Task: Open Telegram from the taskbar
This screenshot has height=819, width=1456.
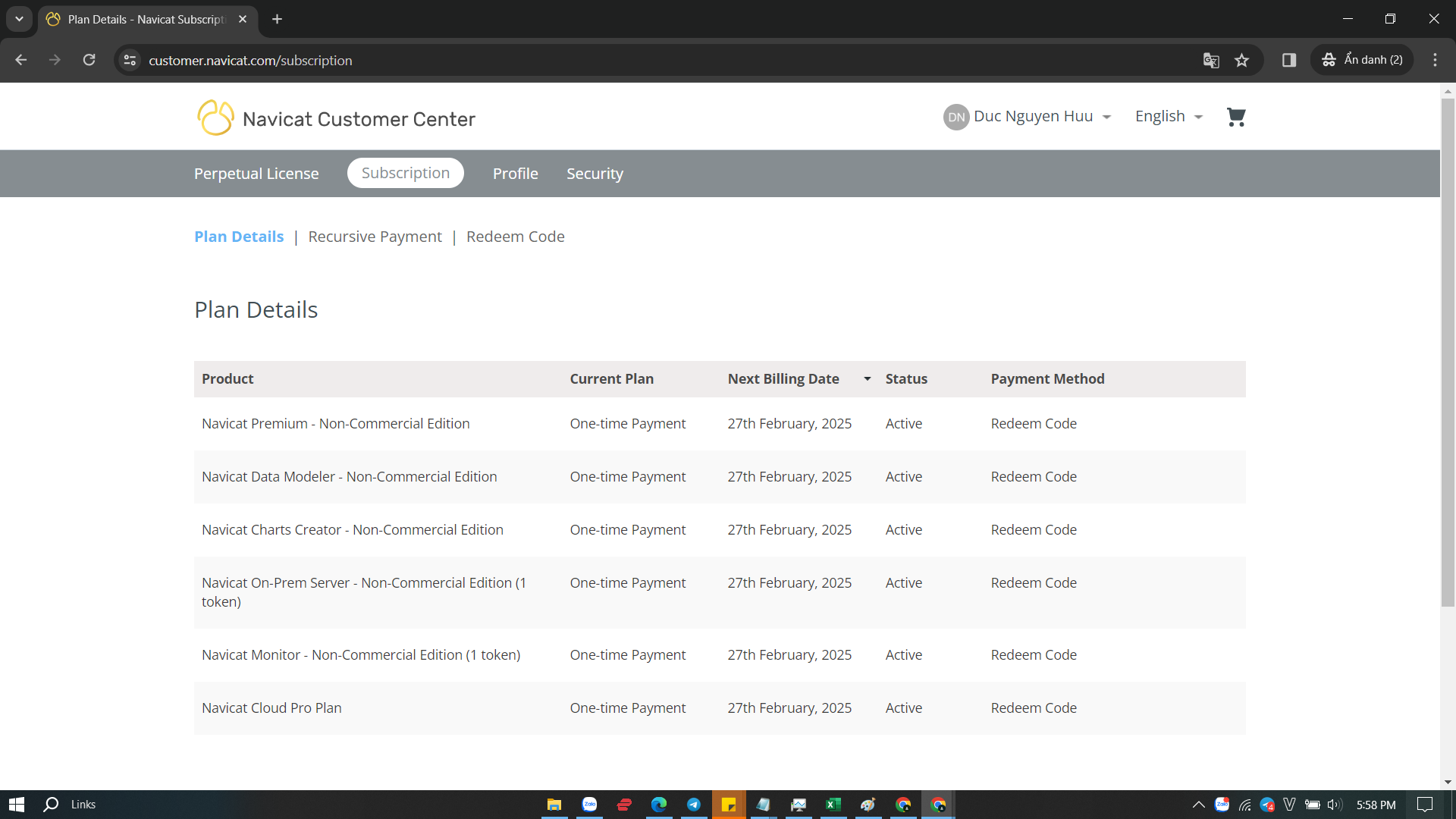Action: [x=694, y=805]
